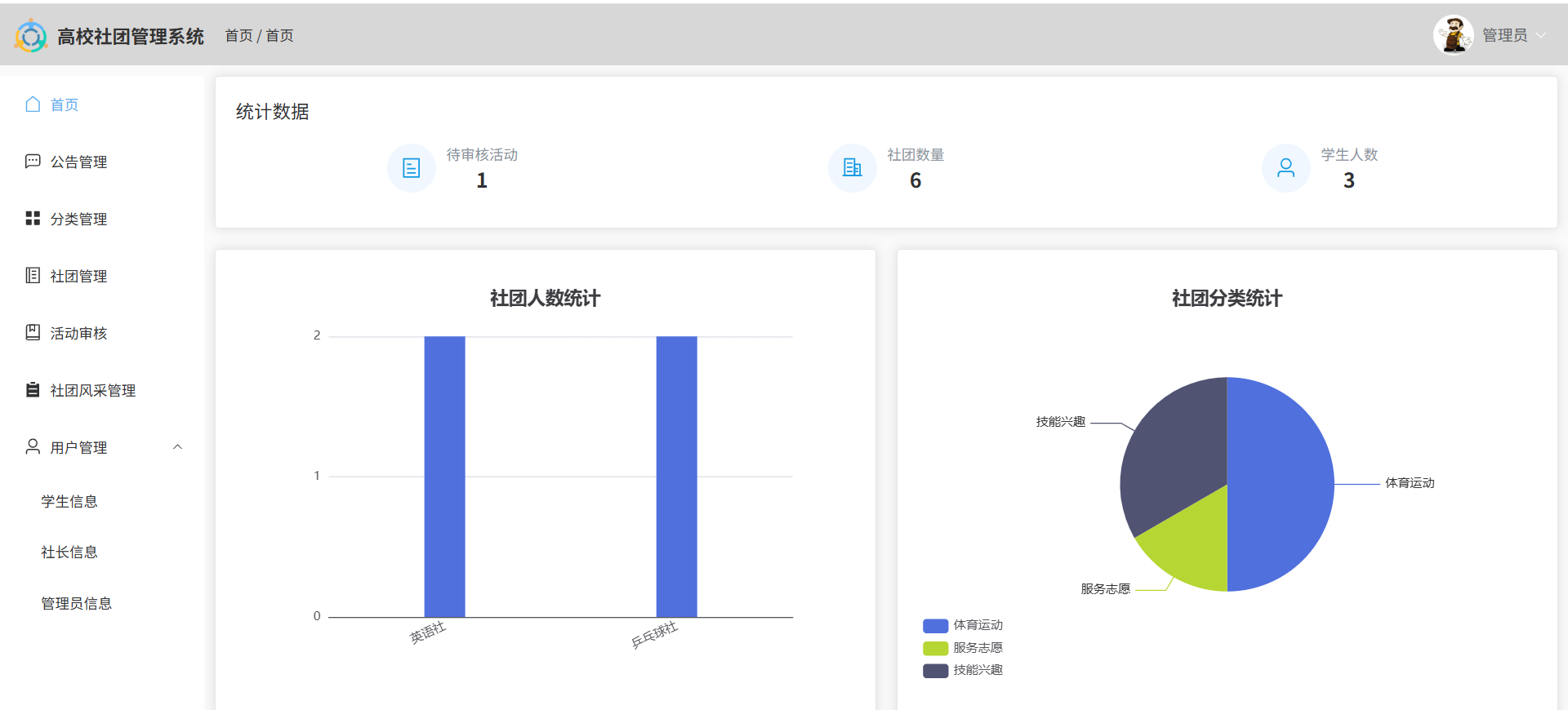This screenshot has height=710, width=1568.
Task: Click the 服务志愿 pie callout label
Action: (1105, 589)
